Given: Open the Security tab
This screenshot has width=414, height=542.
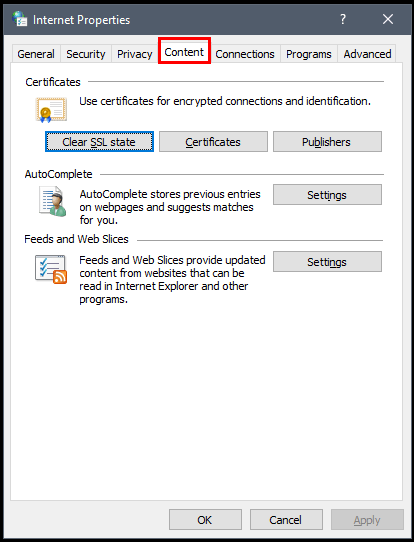Looking at the screenshot, I should pos(86,54).
